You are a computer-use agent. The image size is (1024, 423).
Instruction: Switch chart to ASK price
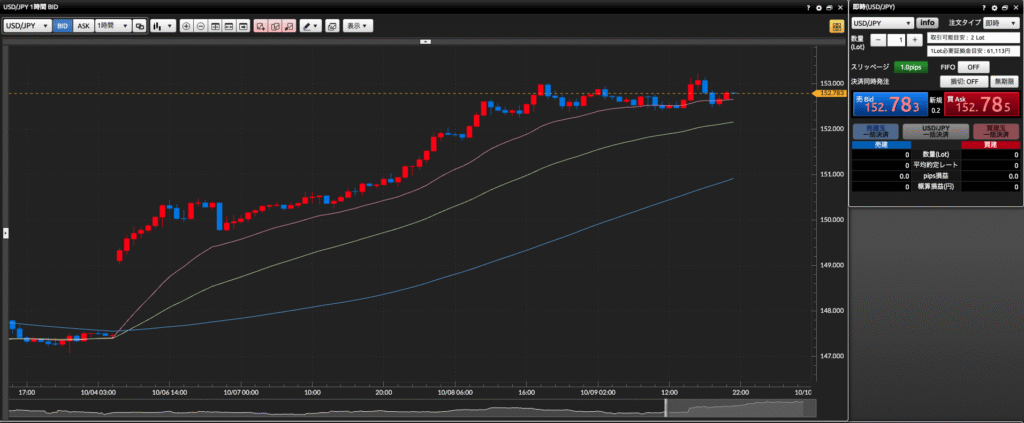(x=83, y=25)
